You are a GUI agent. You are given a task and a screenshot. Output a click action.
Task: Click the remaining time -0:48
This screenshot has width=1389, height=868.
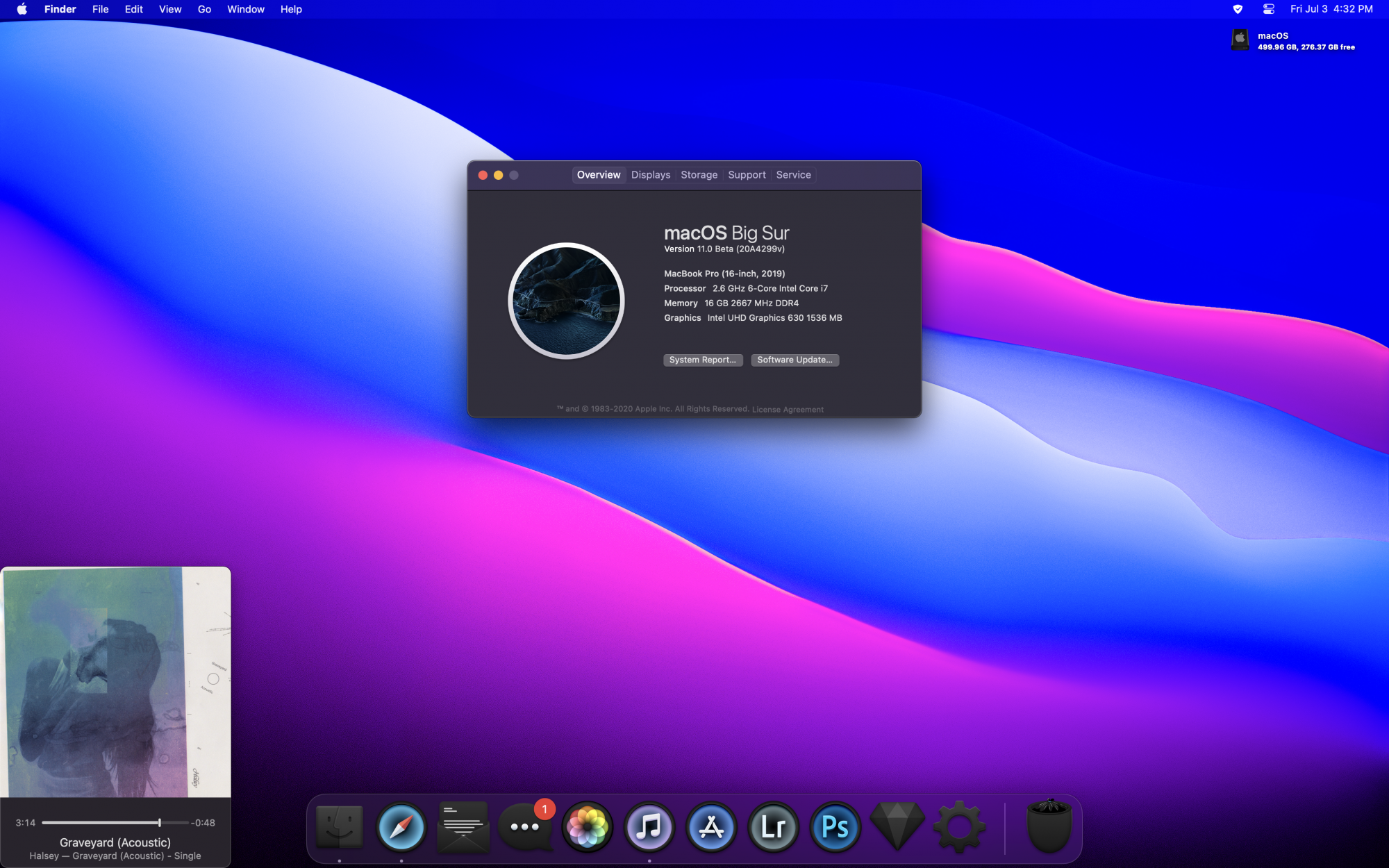tap(203, 823)
